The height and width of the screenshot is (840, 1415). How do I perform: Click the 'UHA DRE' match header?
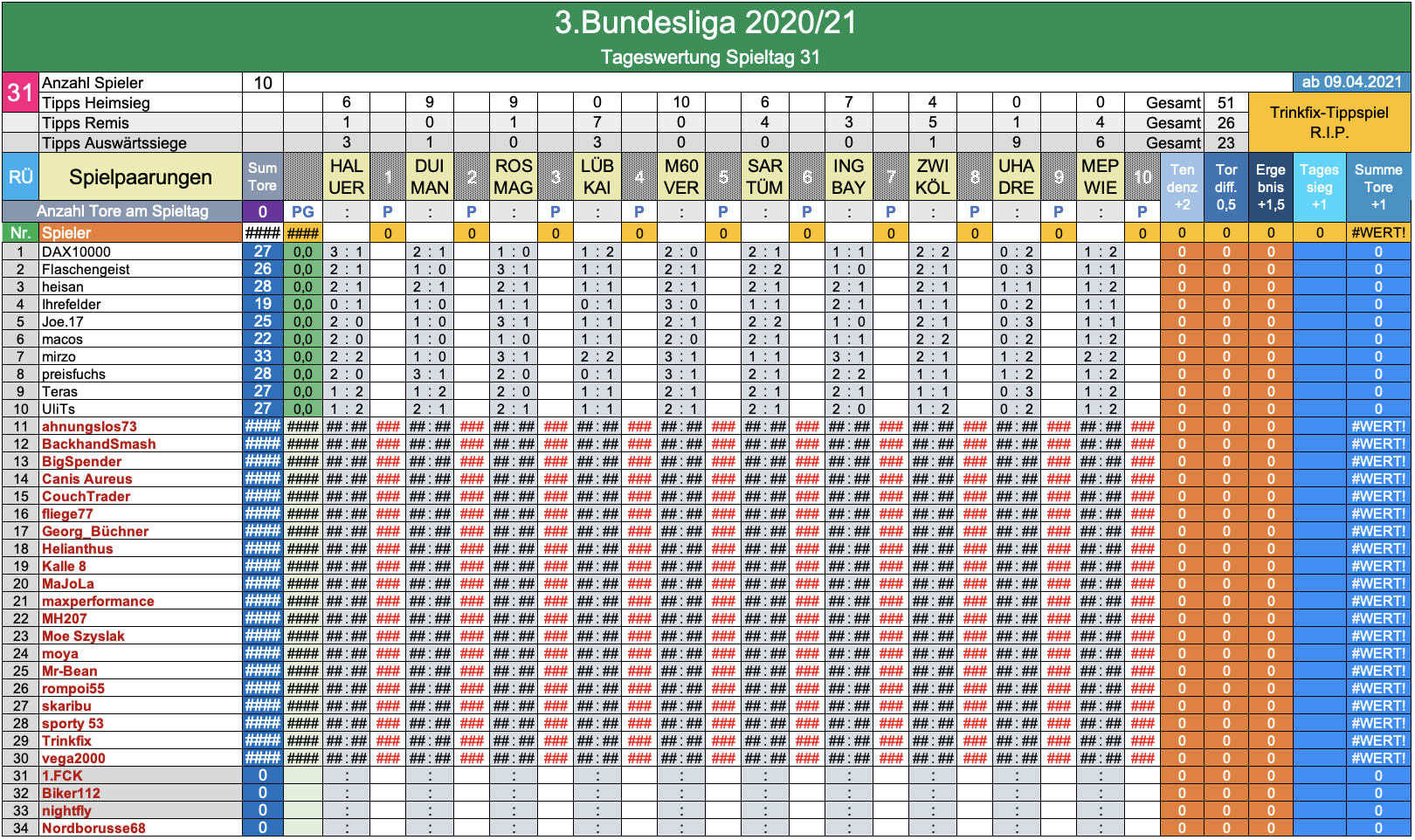(x=1017, y=177)
